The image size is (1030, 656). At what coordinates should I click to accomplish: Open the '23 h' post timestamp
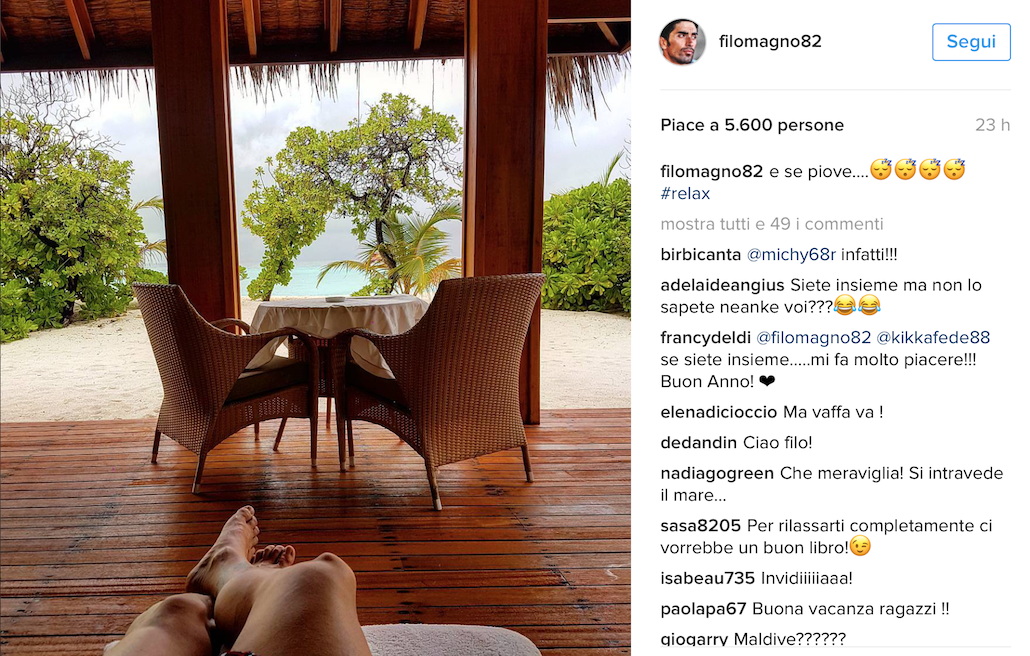[x=993, y=125]
